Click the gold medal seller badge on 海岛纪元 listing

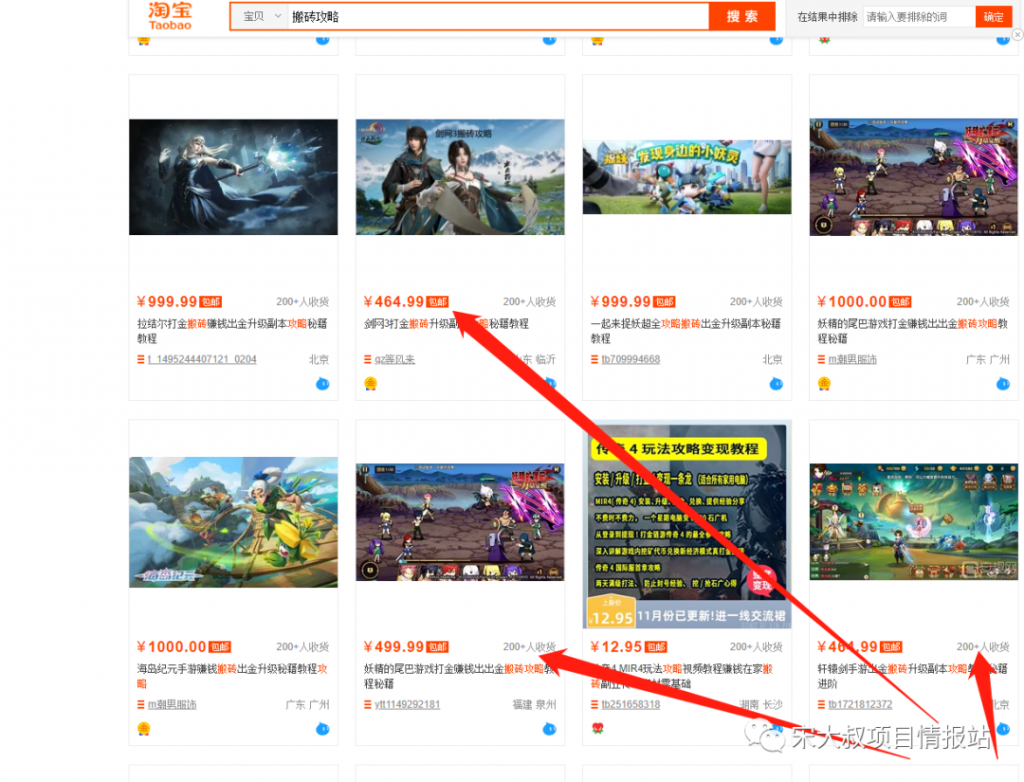(144, 728)
